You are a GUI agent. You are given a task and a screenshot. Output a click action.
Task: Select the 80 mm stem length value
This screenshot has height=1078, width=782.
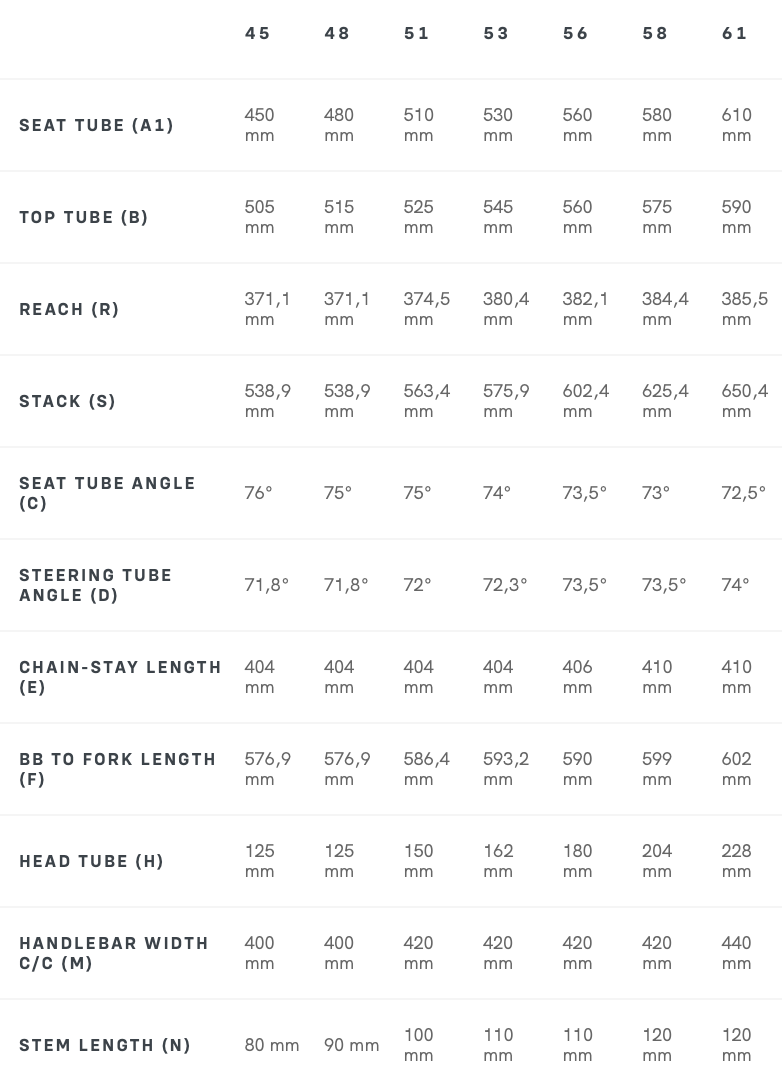(x=272, y=1046)
